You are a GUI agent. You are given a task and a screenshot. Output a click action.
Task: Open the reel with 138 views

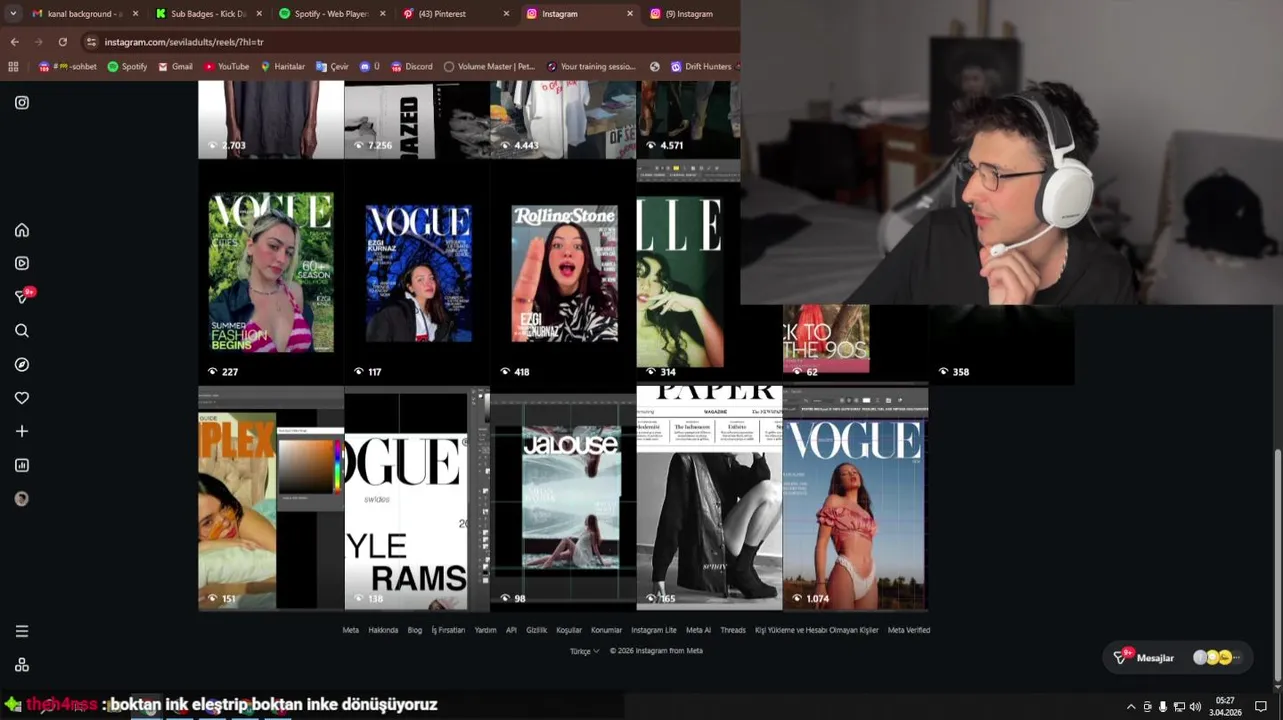tap(417, 498)
